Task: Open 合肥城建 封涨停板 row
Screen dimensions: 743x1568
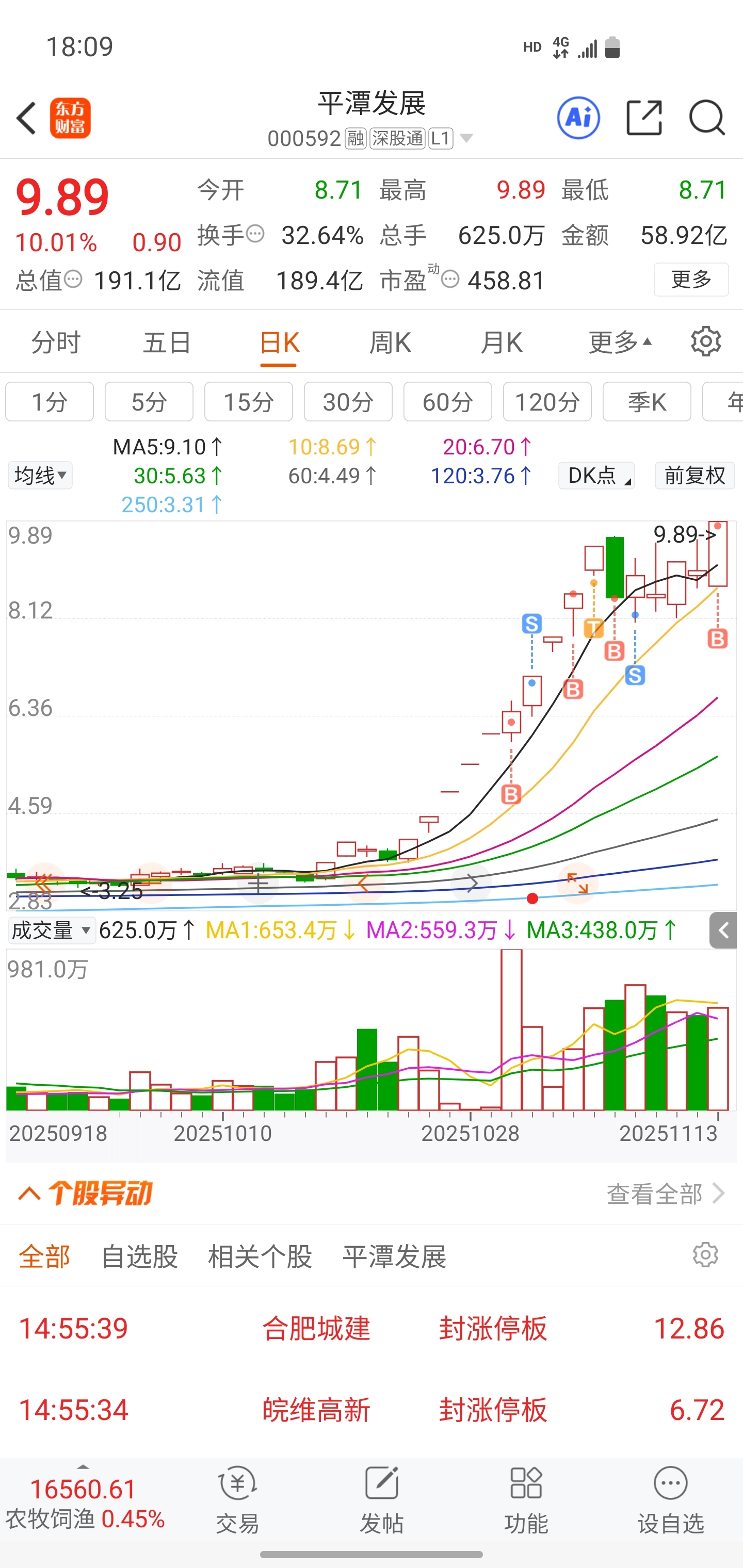Action: 372,1328
